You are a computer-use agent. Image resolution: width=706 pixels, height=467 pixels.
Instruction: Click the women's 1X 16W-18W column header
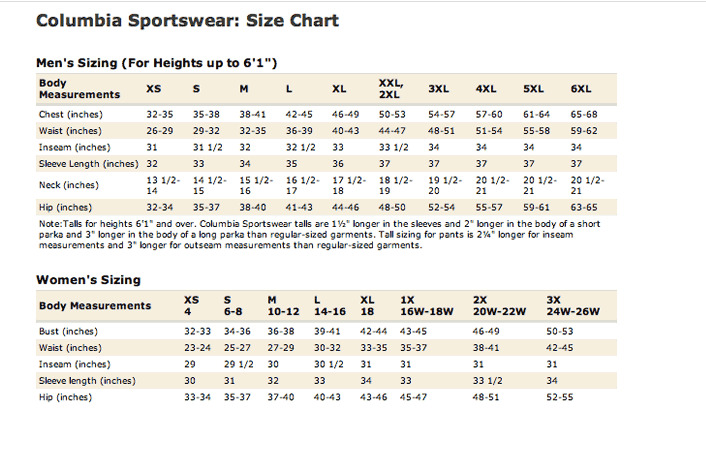click(426, 306)
